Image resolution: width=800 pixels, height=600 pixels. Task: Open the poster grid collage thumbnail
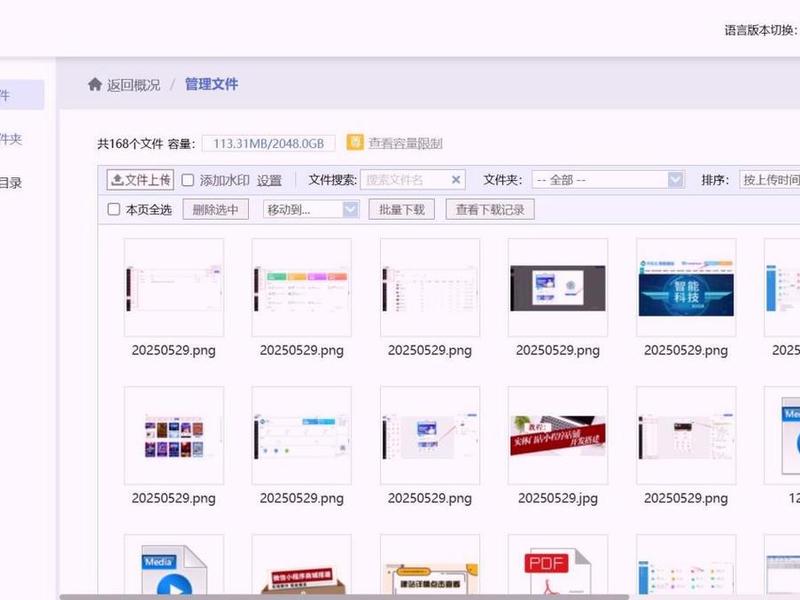point(174,435)
